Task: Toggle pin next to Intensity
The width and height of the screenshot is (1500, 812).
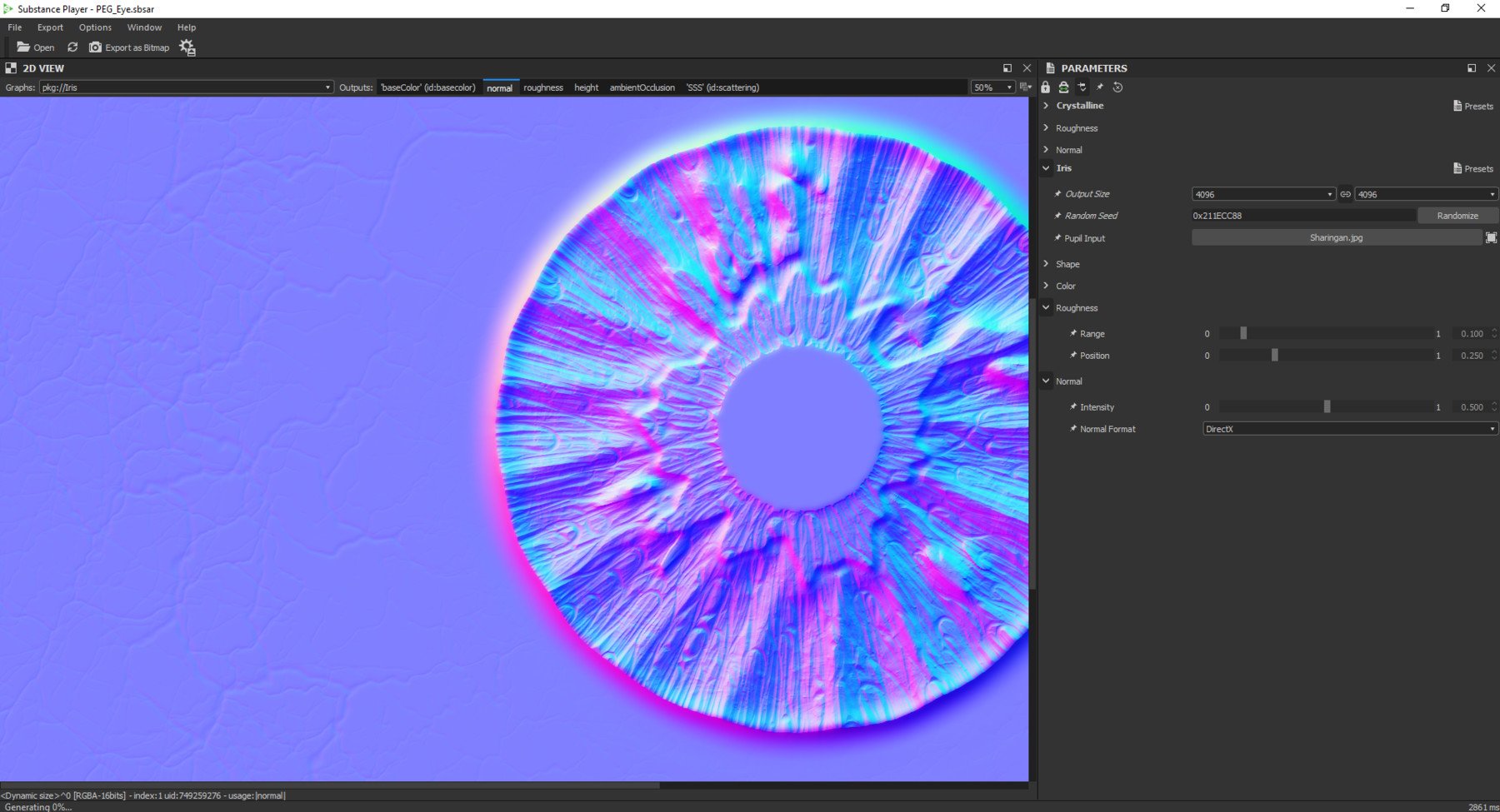Action: click(x=1073, y=407)
